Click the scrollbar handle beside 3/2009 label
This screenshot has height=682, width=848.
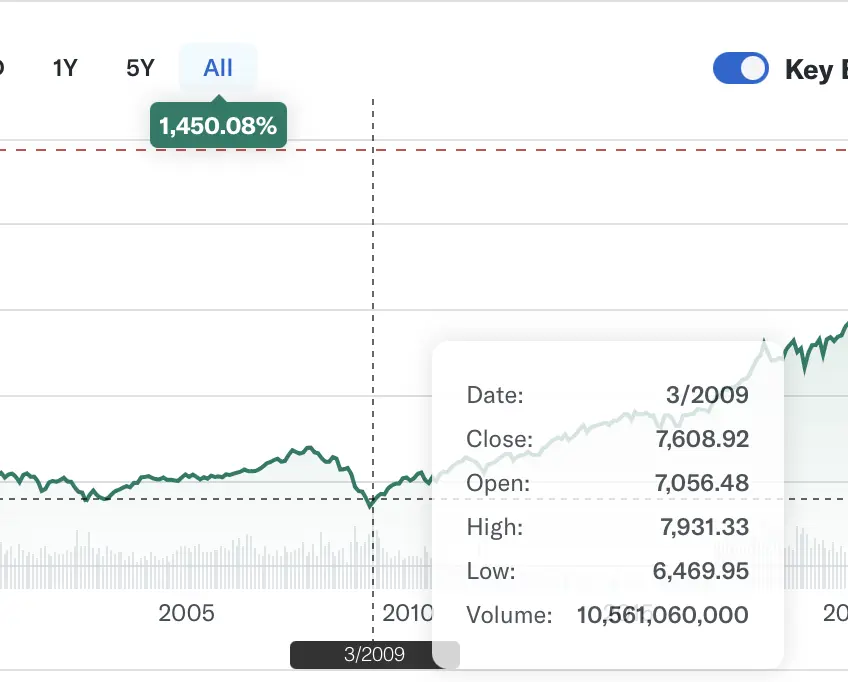coord(445,655)
